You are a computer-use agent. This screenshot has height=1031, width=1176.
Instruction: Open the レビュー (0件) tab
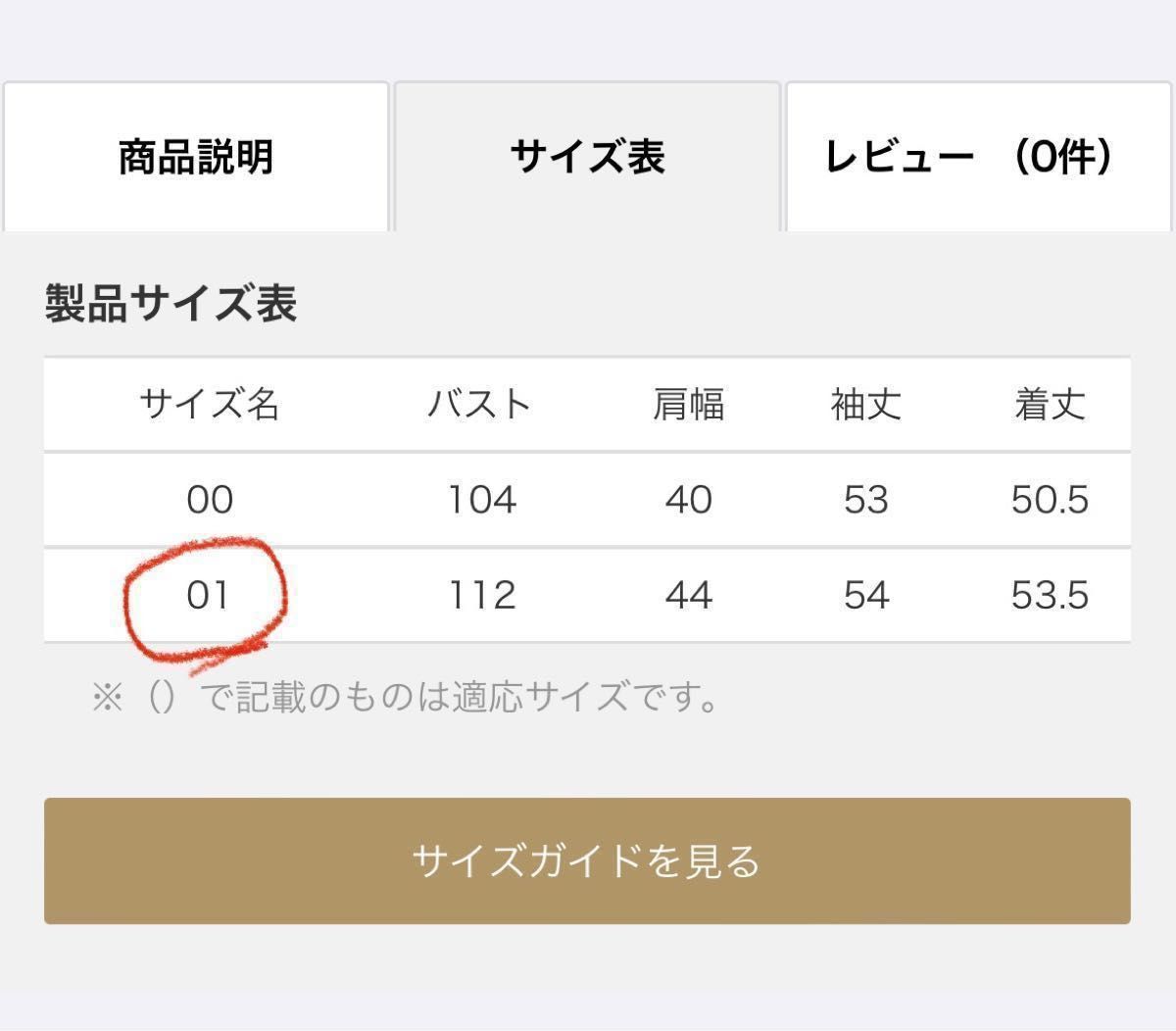click(978, 157)
